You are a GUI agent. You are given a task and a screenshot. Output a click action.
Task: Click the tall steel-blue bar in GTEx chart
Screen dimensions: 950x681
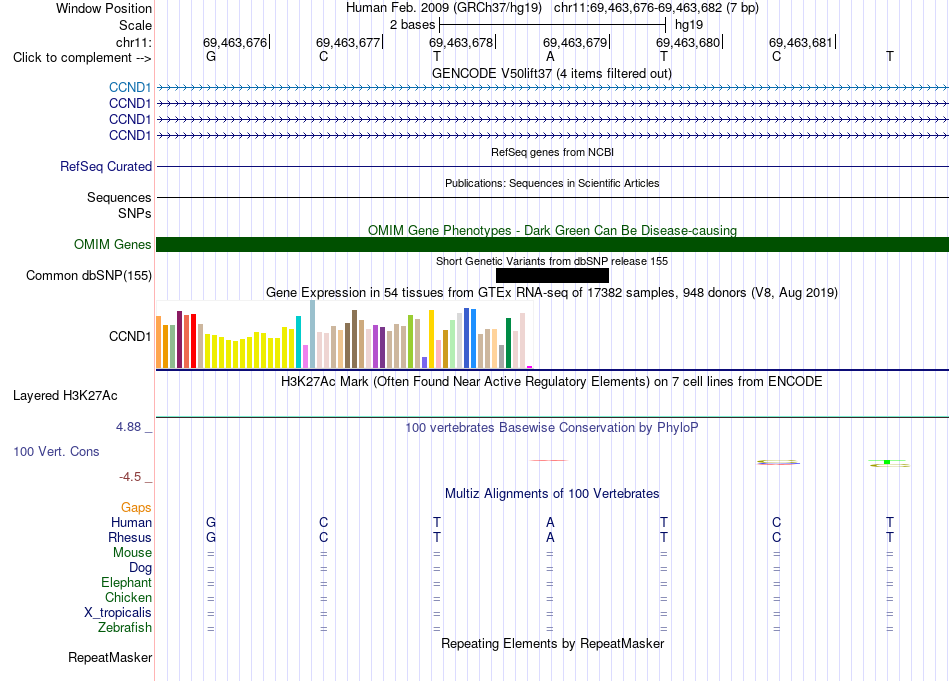point(313,334)
